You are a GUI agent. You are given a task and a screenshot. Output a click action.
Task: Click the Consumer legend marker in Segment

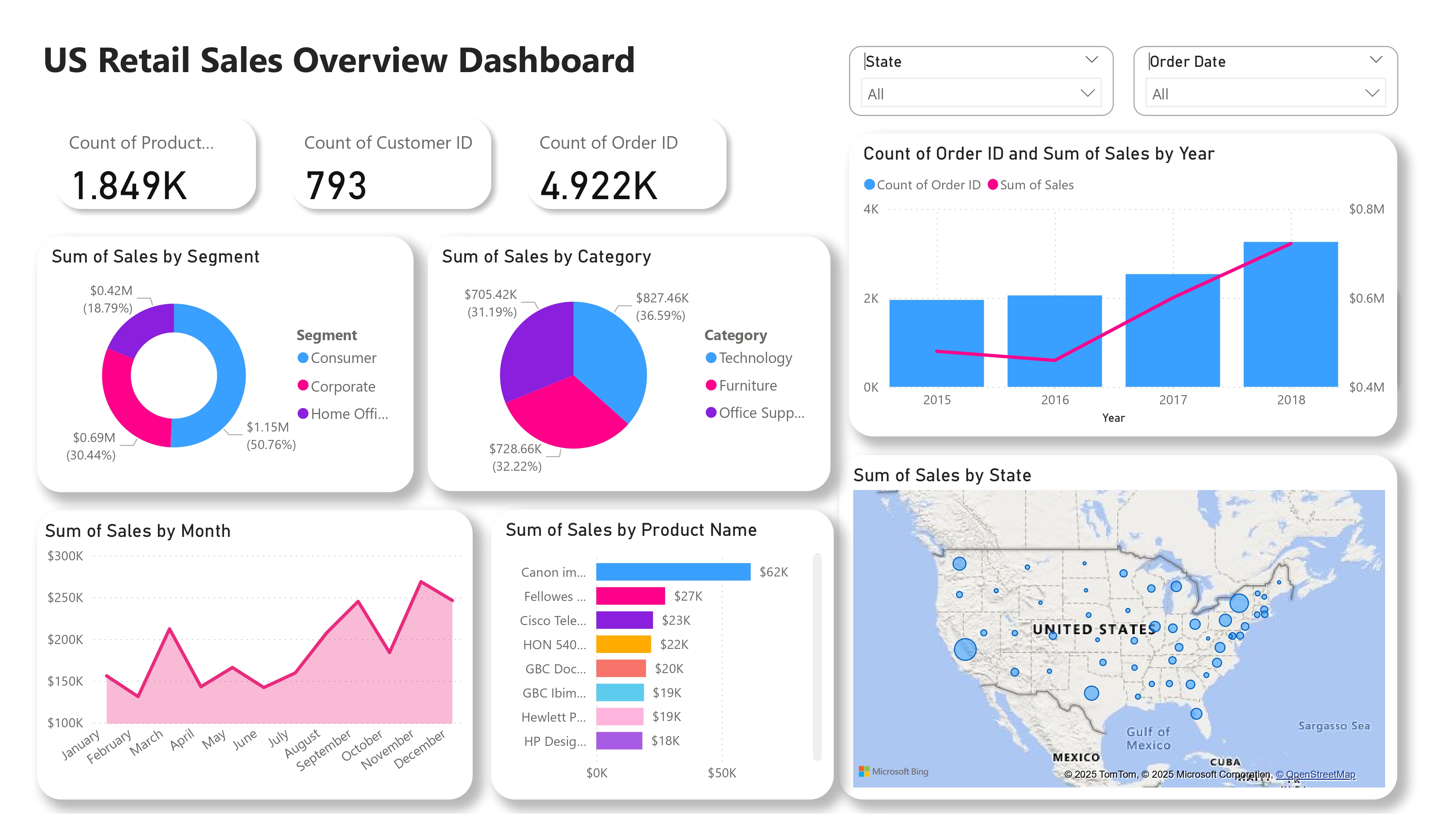[x=303, y=357]
